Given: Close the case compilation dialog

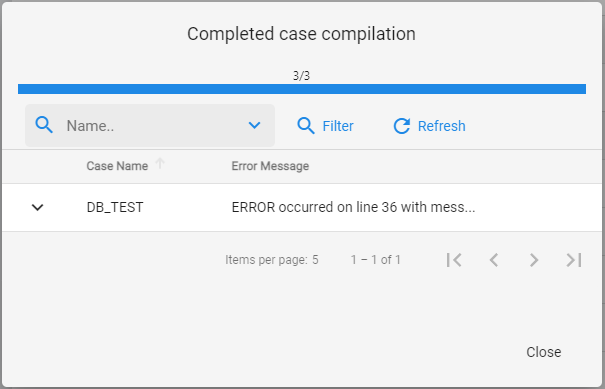Looking at the screenshot, I should tap(544, 352).
